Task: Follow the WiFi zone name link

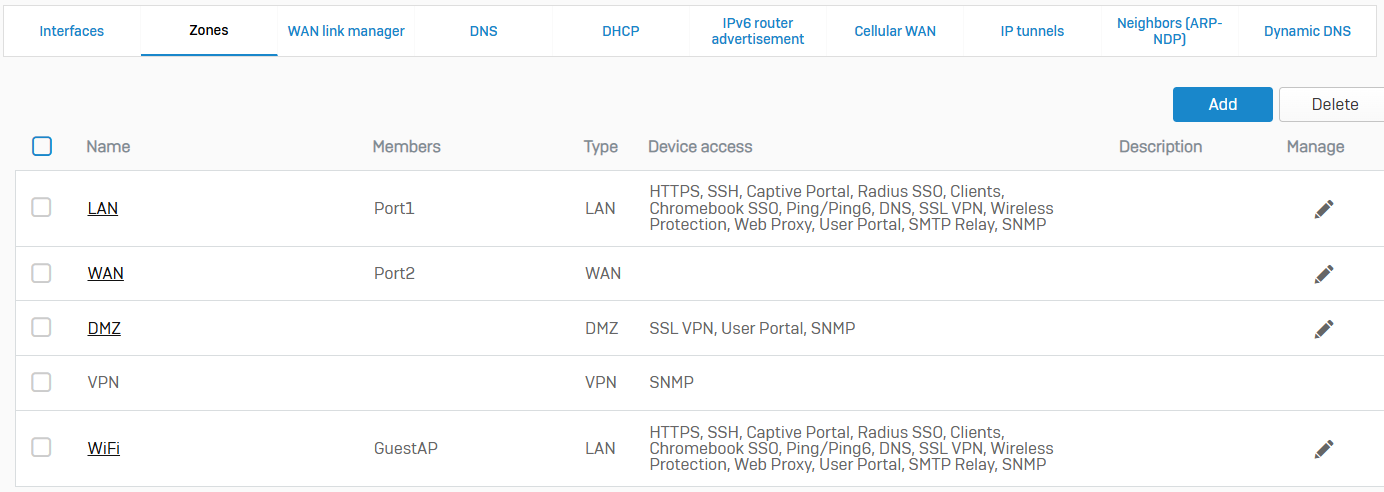Action: pos(104,449)
